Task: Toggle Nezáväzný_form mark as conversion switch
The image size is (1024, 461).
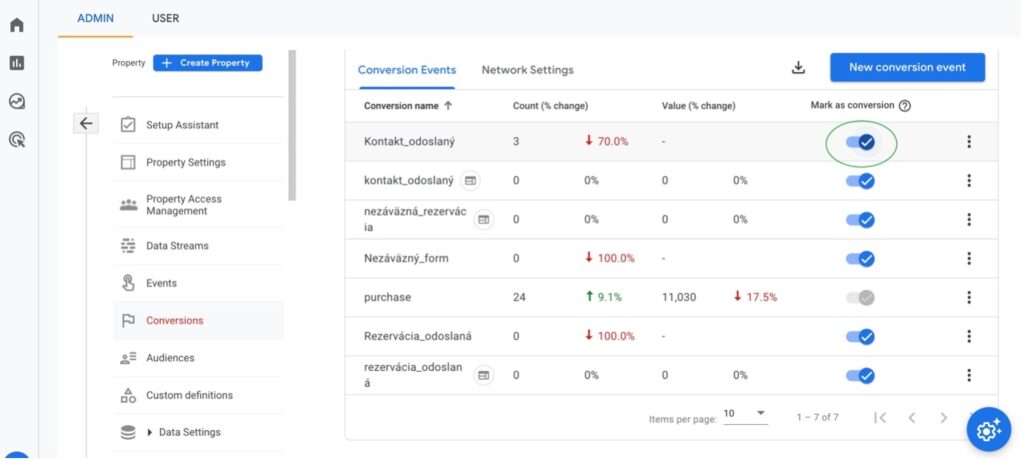Action: click(x=860, y=259)
